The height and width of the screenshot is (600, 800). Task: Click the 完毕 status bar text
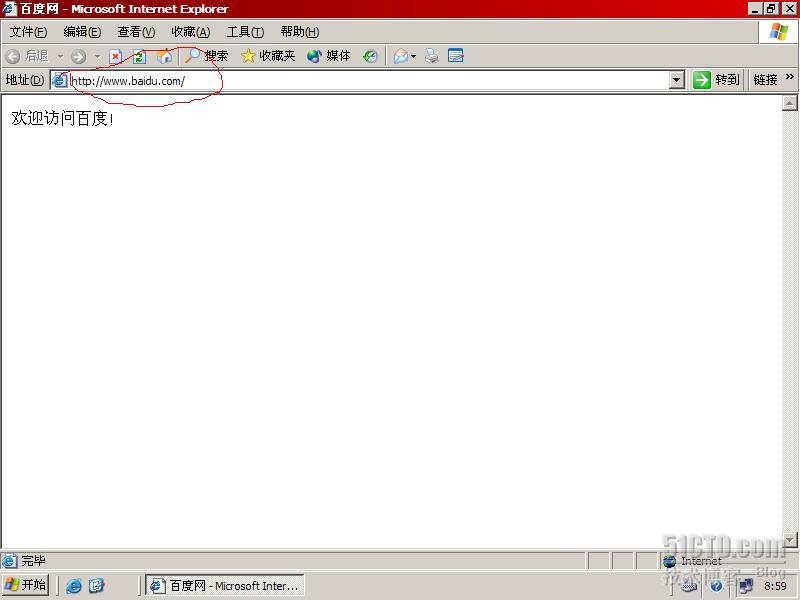(x=33, y=561)
